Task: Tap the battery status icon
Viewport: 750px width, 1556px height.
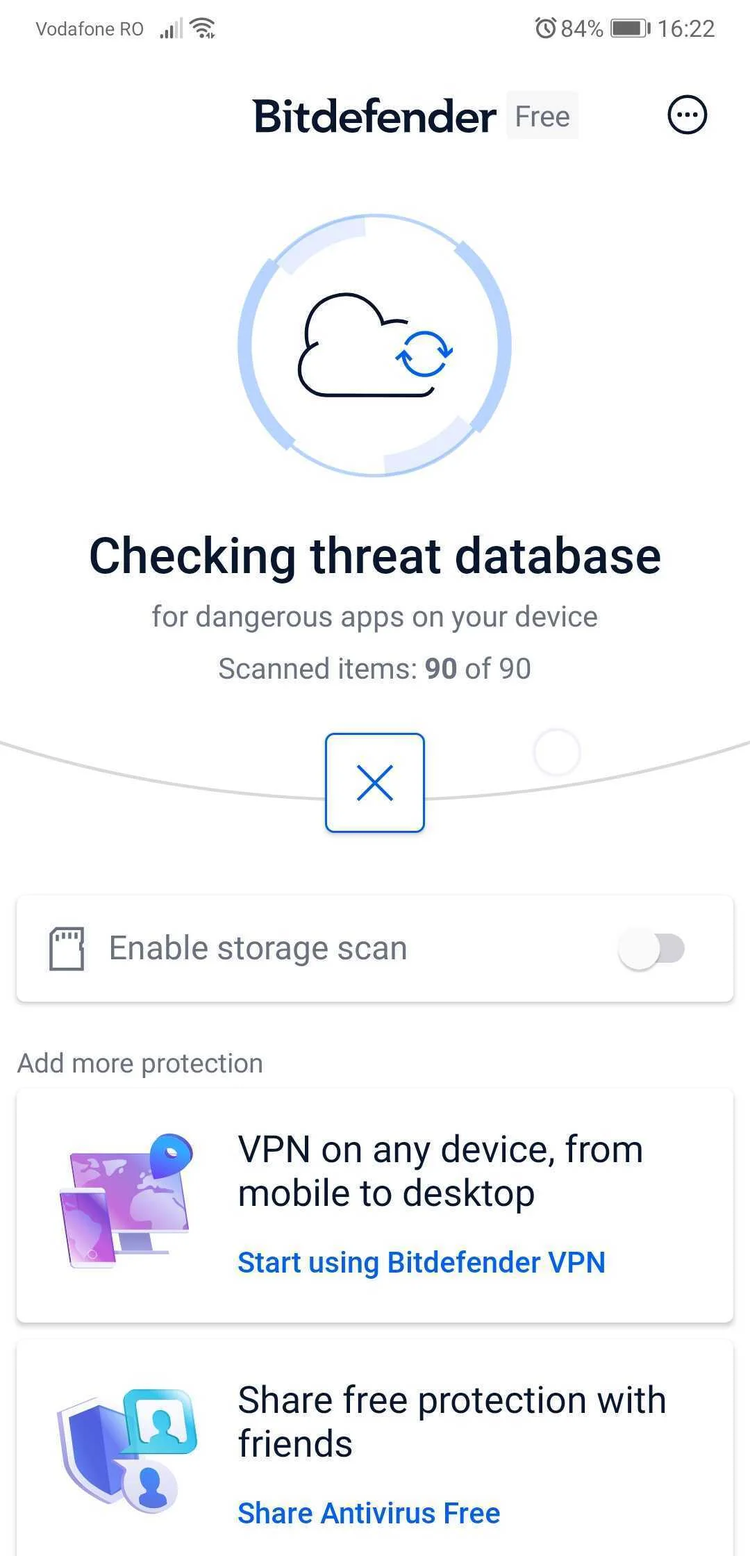Action: (630, 28)
